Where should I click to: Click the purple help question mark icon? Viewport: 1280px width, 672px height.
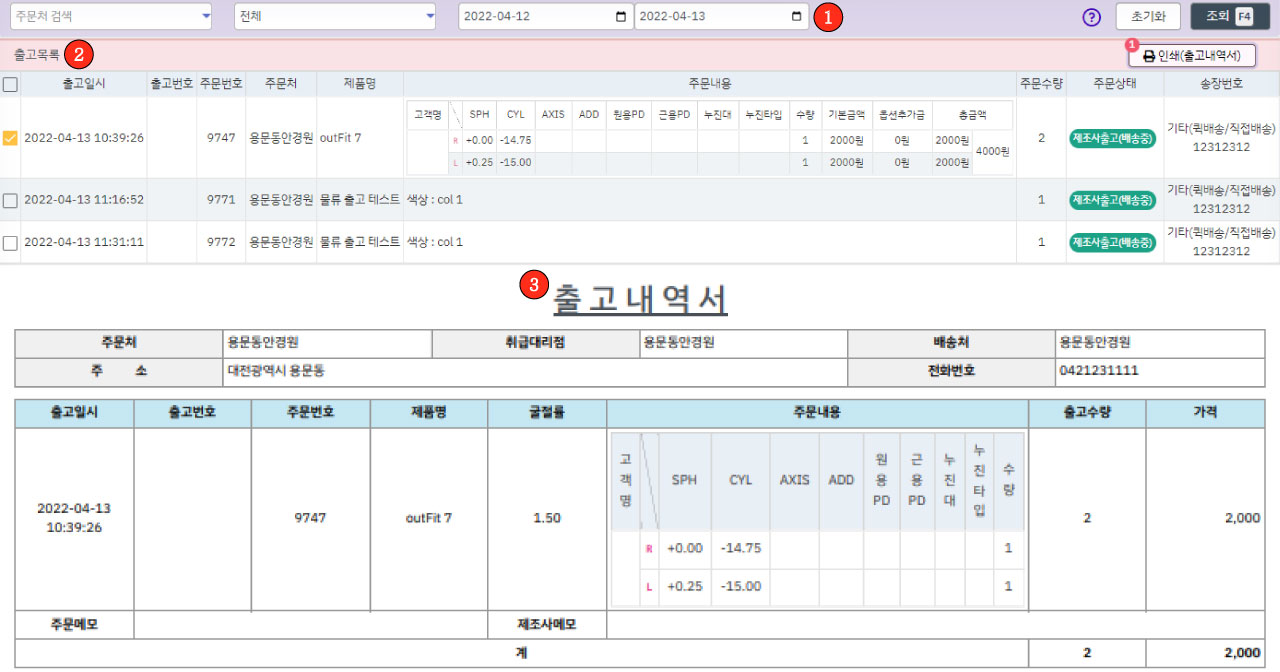pyautogui.click(x=1091, y=17)
